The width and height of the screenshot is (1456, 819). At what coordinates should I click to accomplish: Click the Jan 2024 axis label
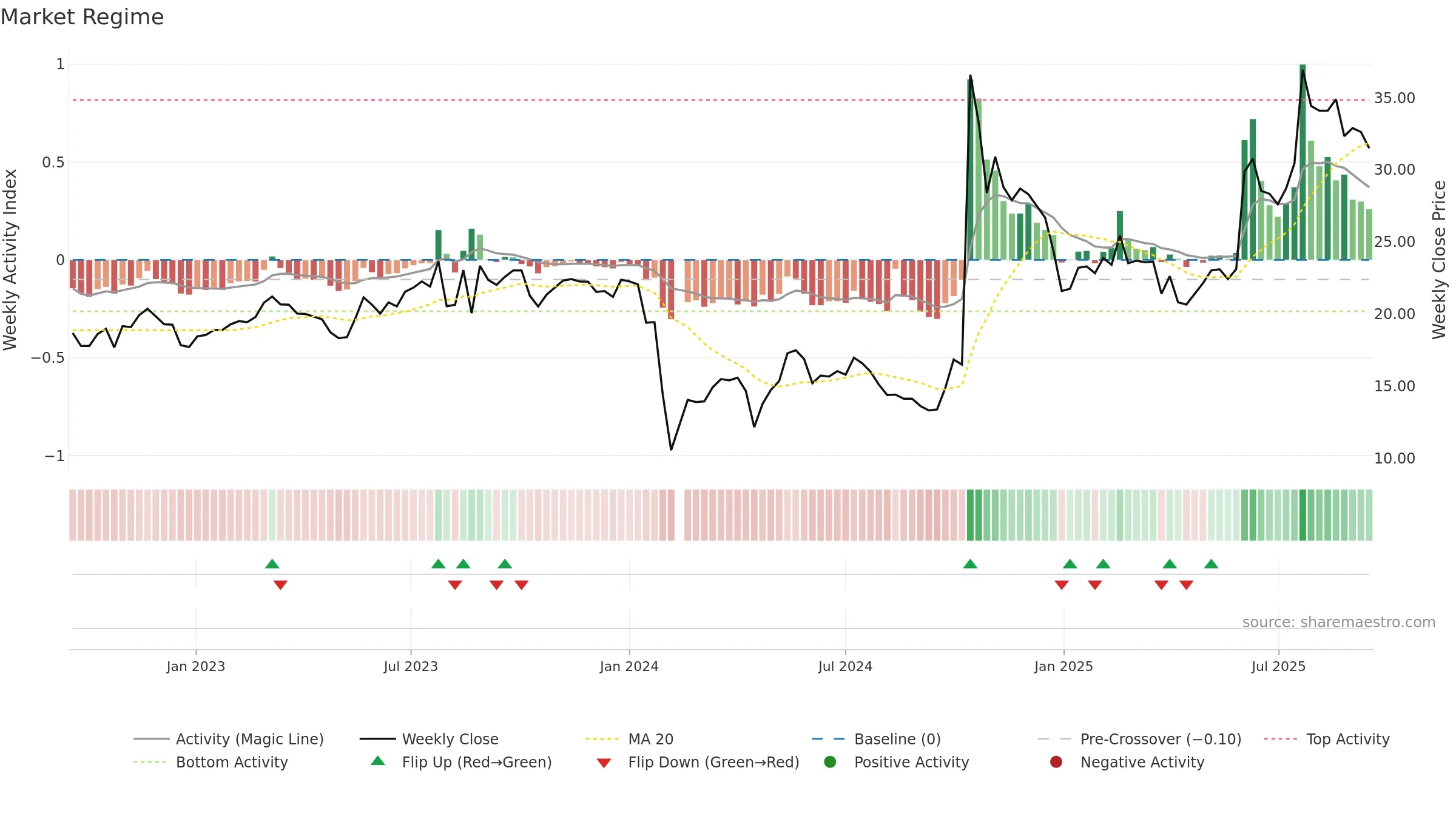(629, 667)
